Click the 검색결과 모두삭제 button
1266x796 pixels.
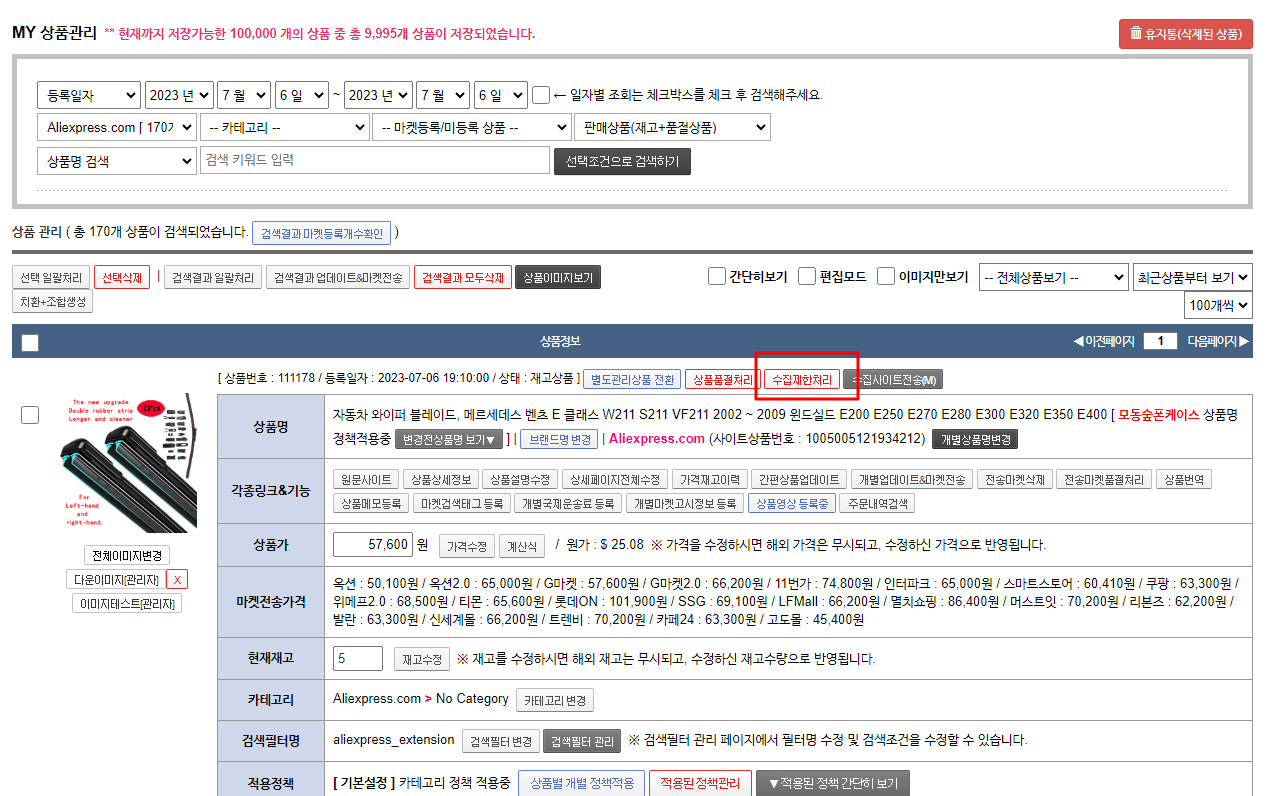462,277
